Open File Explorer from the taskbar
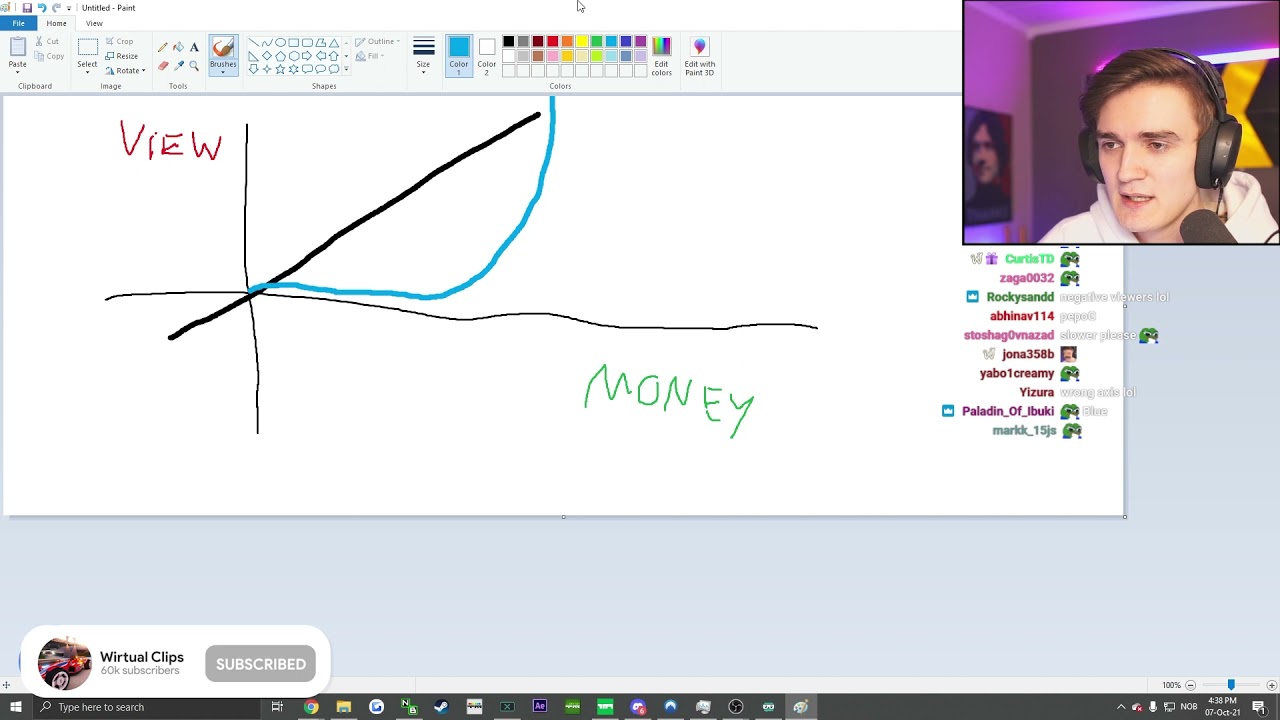1280x720 pixels. pyautogui.click(x=344, y=707)
